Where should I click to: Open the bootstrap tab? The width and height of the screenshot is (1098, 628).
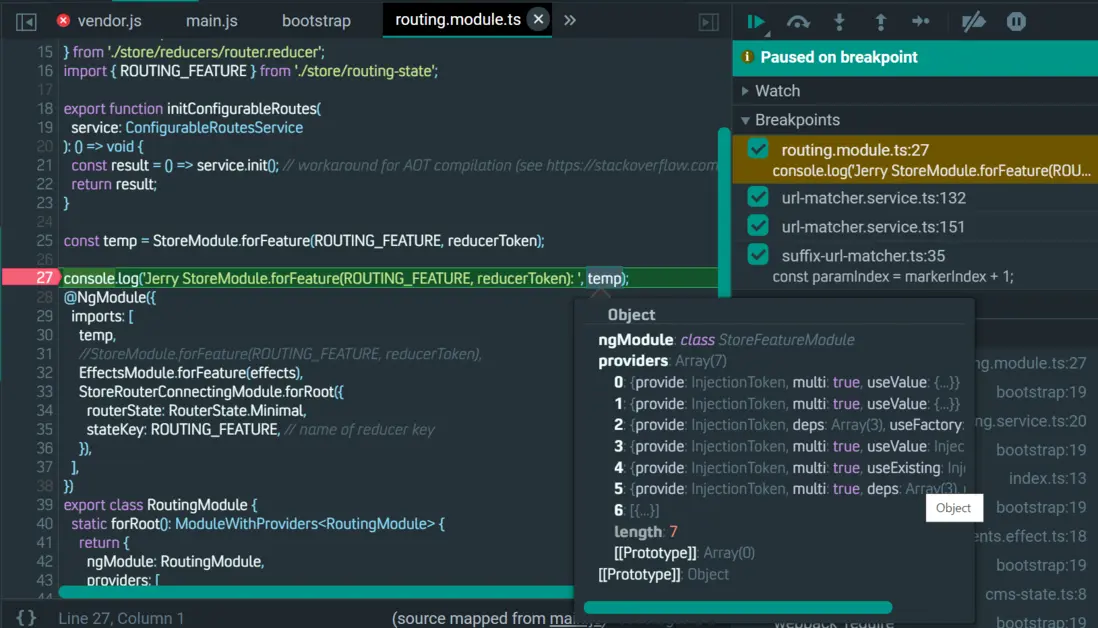click(317, 21)
